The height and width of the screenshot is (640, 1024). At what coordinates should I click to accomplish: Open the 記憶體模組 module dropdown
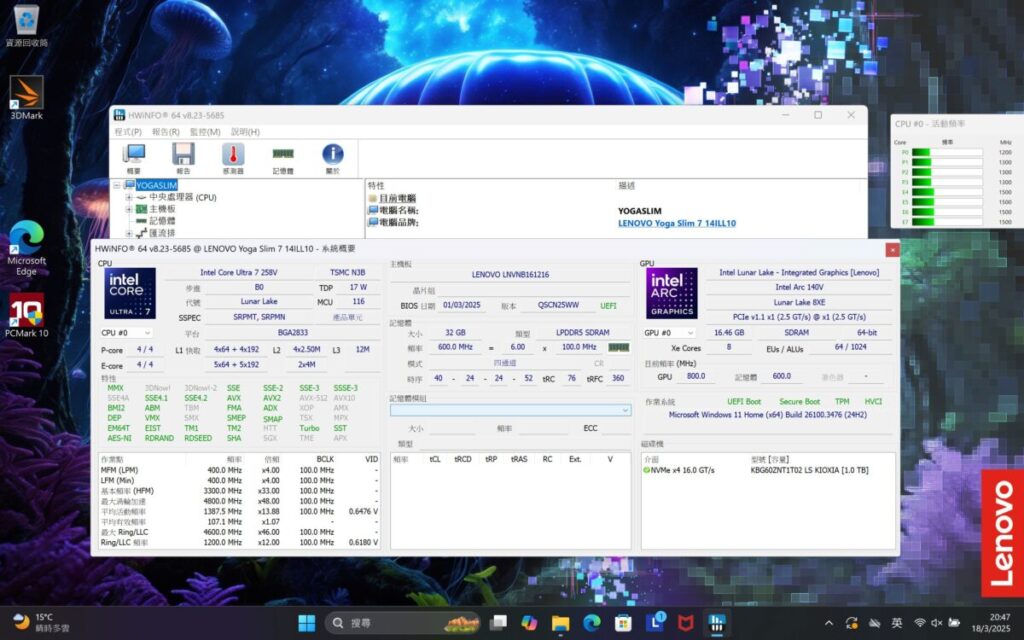tap(511, 410)
